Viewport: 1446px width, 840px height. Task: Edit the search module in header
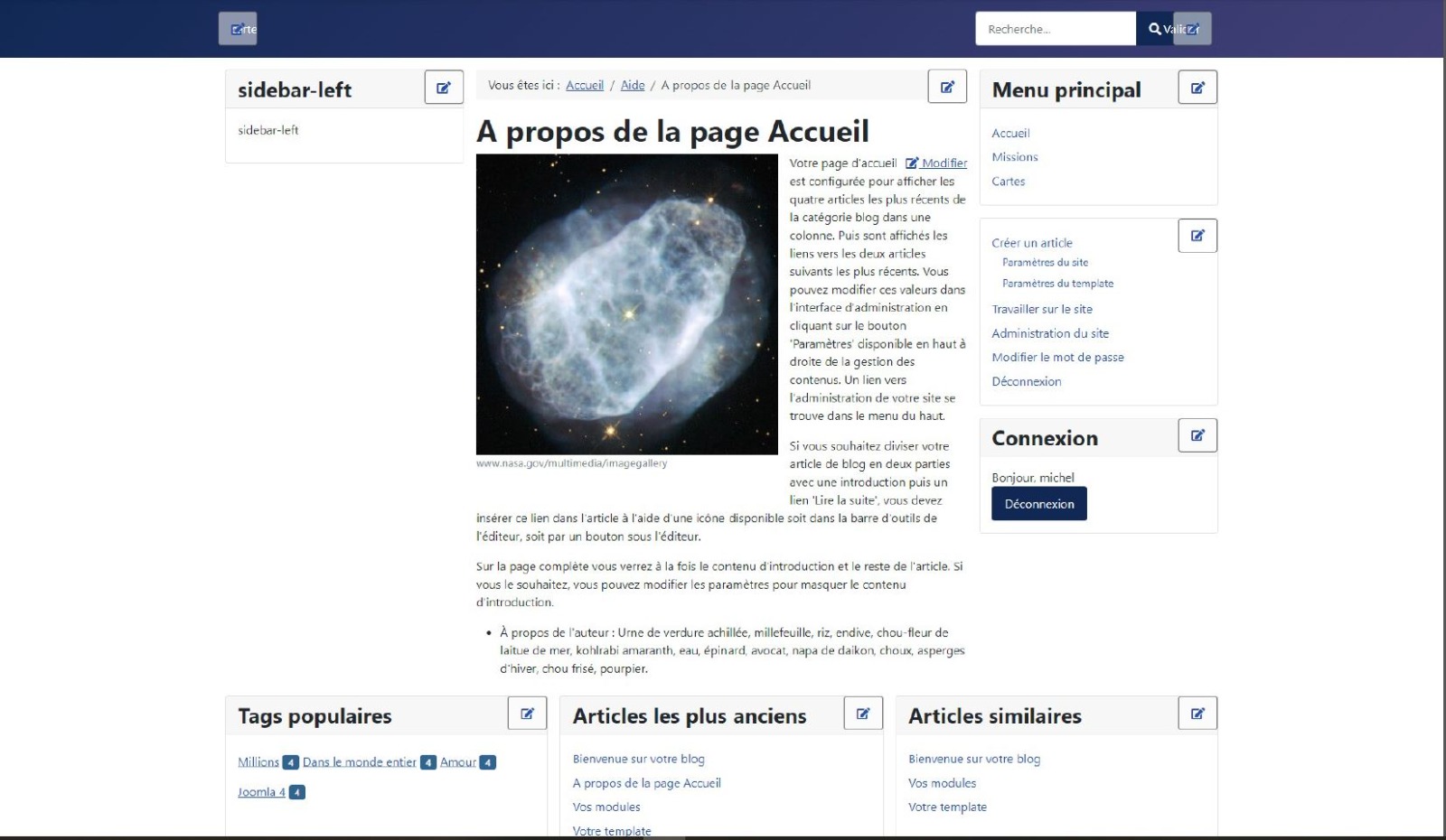[1192, 29]
